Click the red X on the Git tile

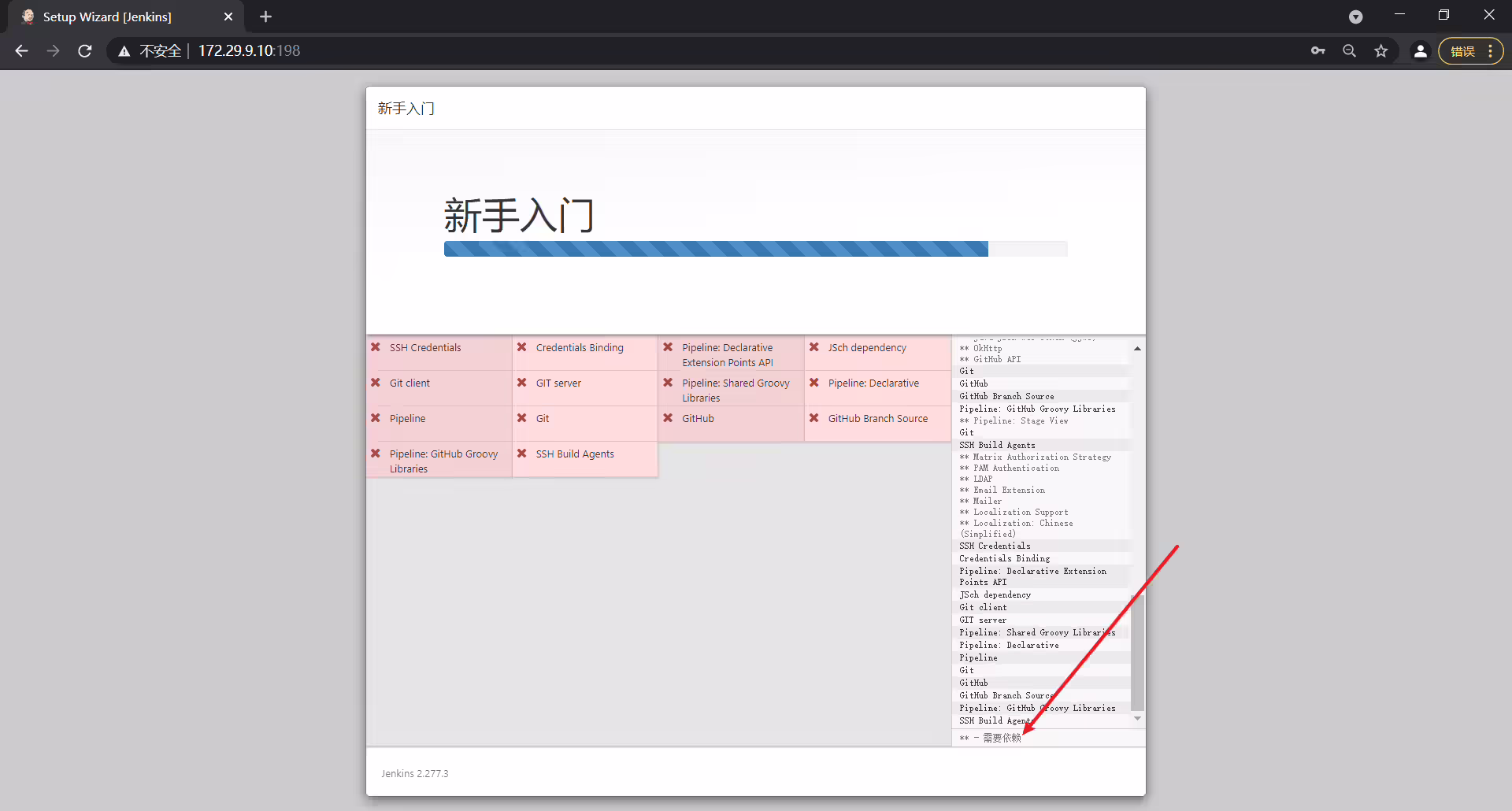point(521,418)
